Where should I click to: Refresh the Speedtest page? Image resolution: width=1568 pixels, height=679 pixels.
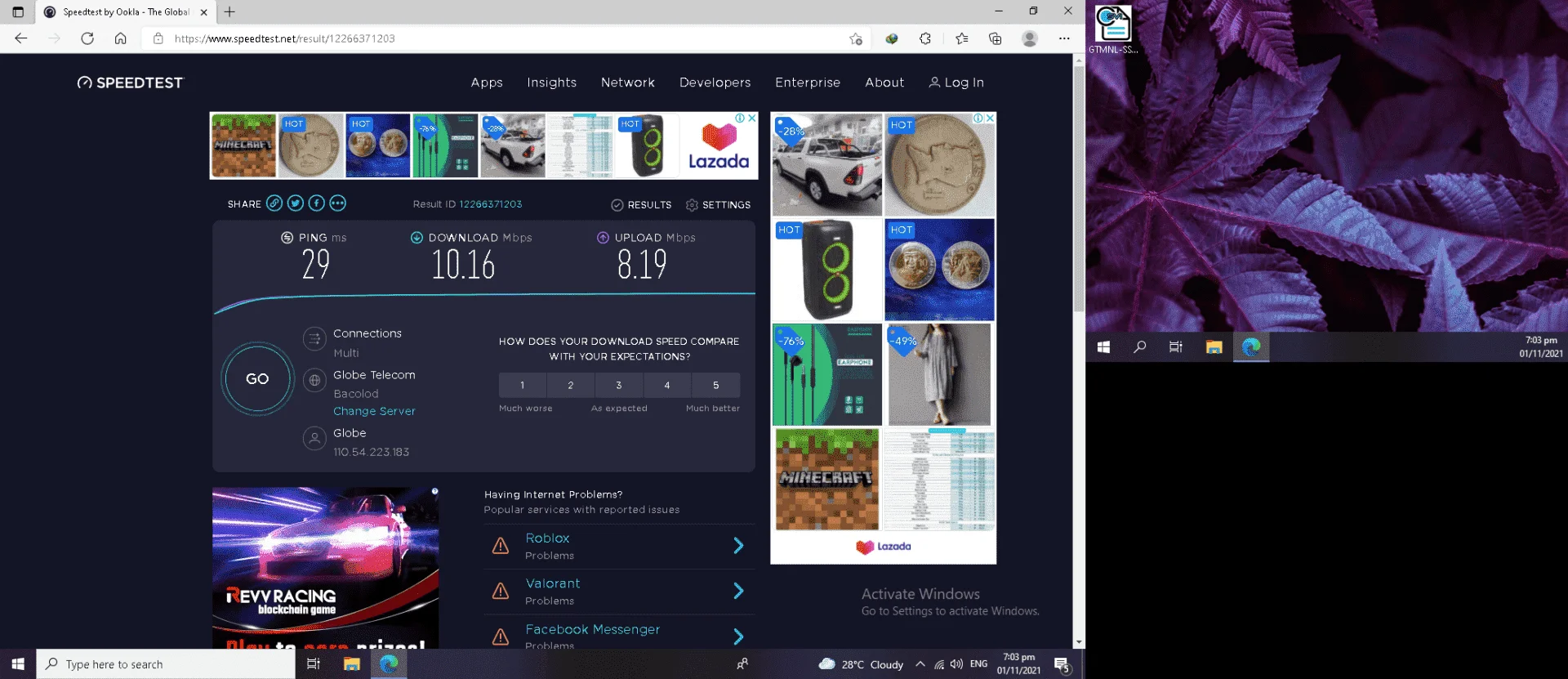coord(87,38)
